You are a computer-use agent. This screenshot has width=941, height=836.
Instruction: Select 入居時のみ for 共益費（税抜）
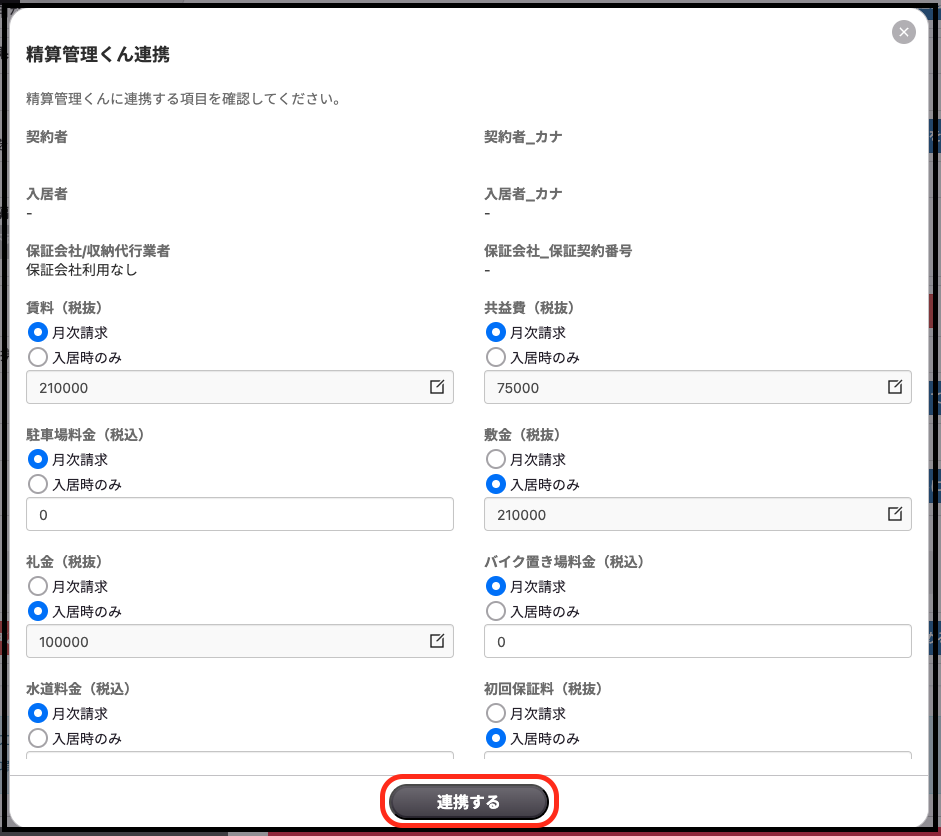click(495, 357)
